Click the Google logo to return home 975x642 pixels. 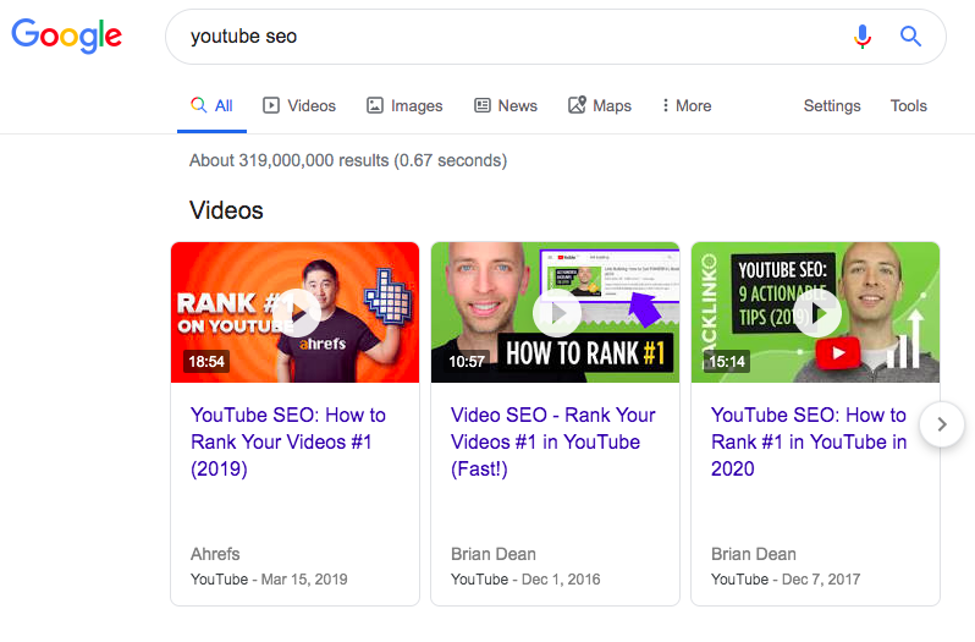tap(66, 37)
